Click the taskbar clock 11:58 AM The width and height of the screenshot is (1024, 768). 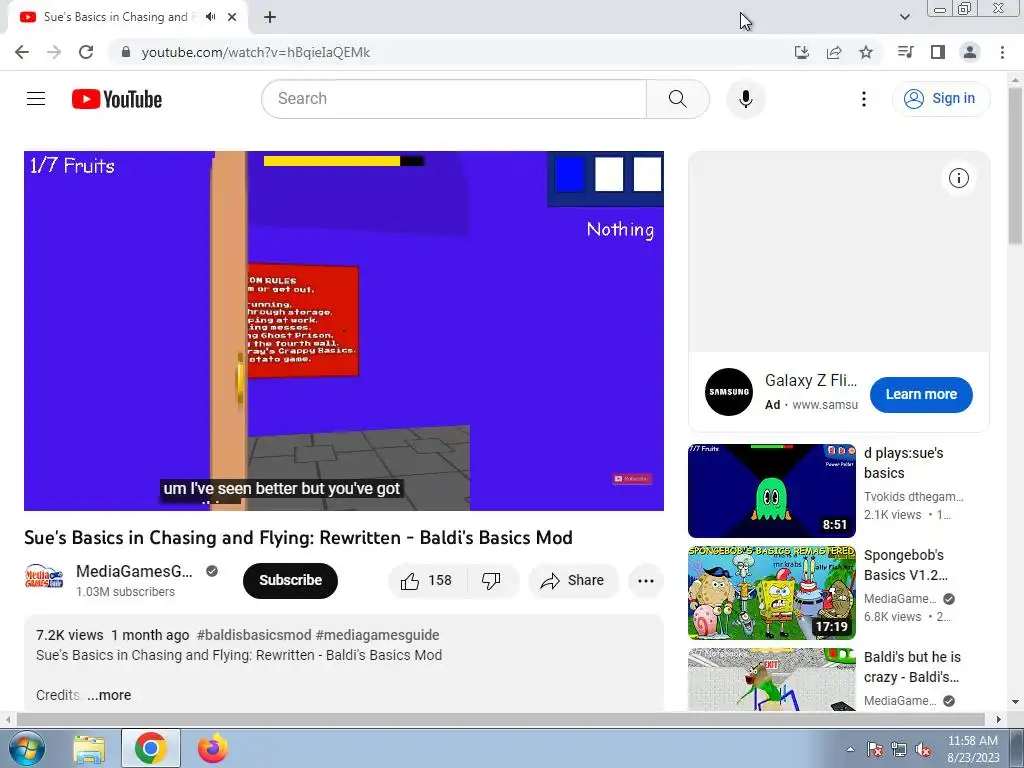(973, 741)
